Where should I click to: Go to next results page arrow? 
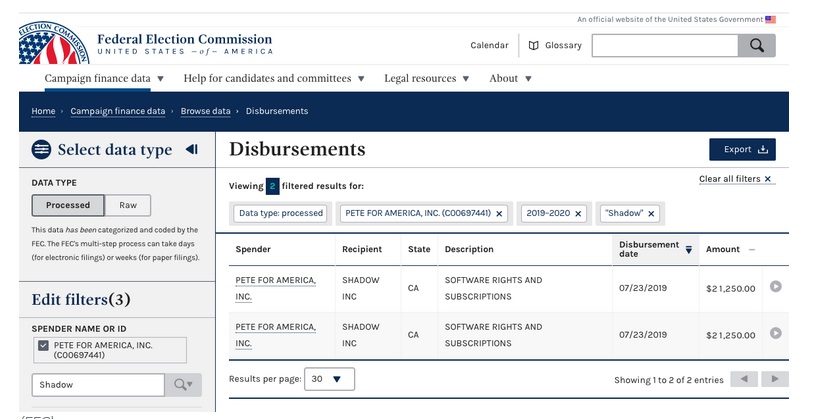click(775, 379)
